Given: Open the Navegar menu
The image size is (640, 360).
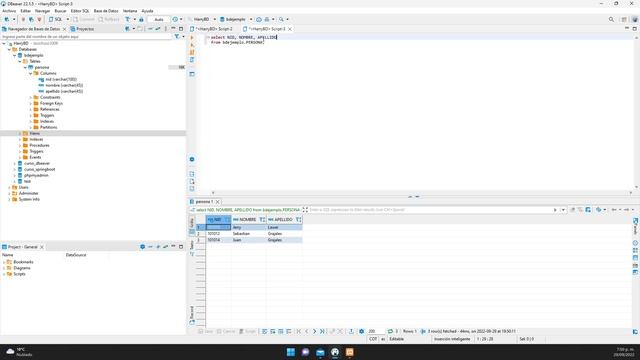Looking at the screenshot, I should point(42,11).
